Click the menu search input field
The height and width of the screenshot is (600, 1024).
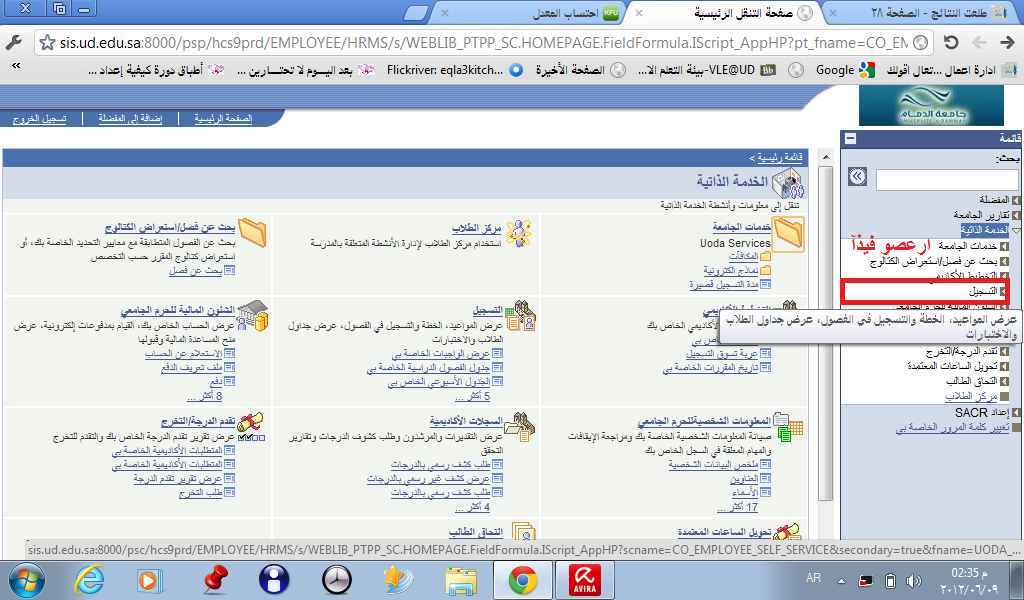pyautogui.click(x=946, y=179)
